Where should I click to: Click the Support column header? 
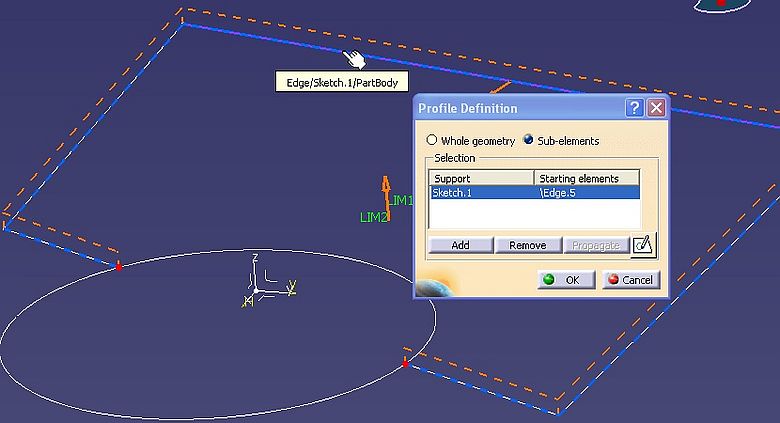click(x=481, y=178)
